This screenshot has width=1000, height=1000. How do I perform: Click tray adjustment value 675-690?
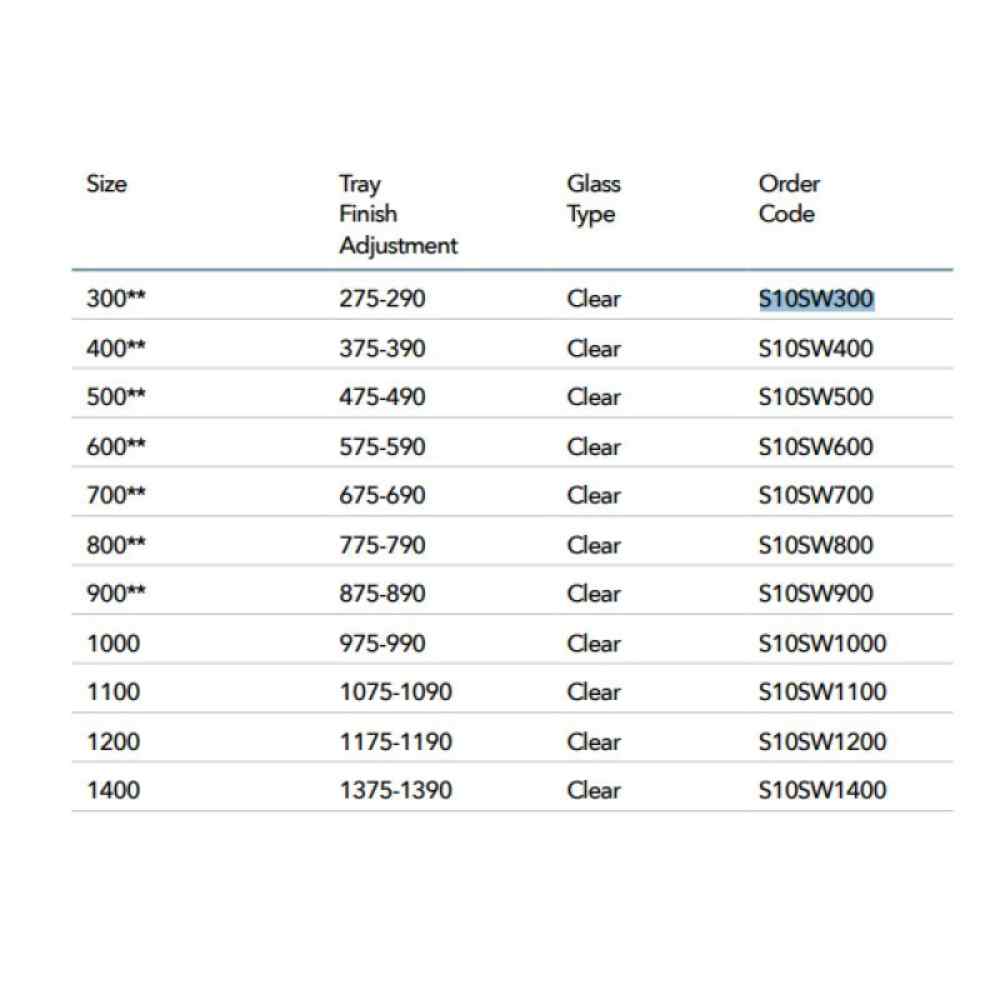(x=382, y=495)
